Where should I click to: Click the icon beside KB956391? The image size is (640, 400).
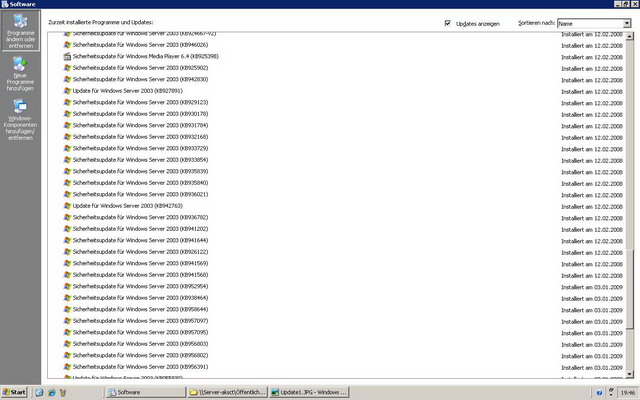(x=67, y=367)
